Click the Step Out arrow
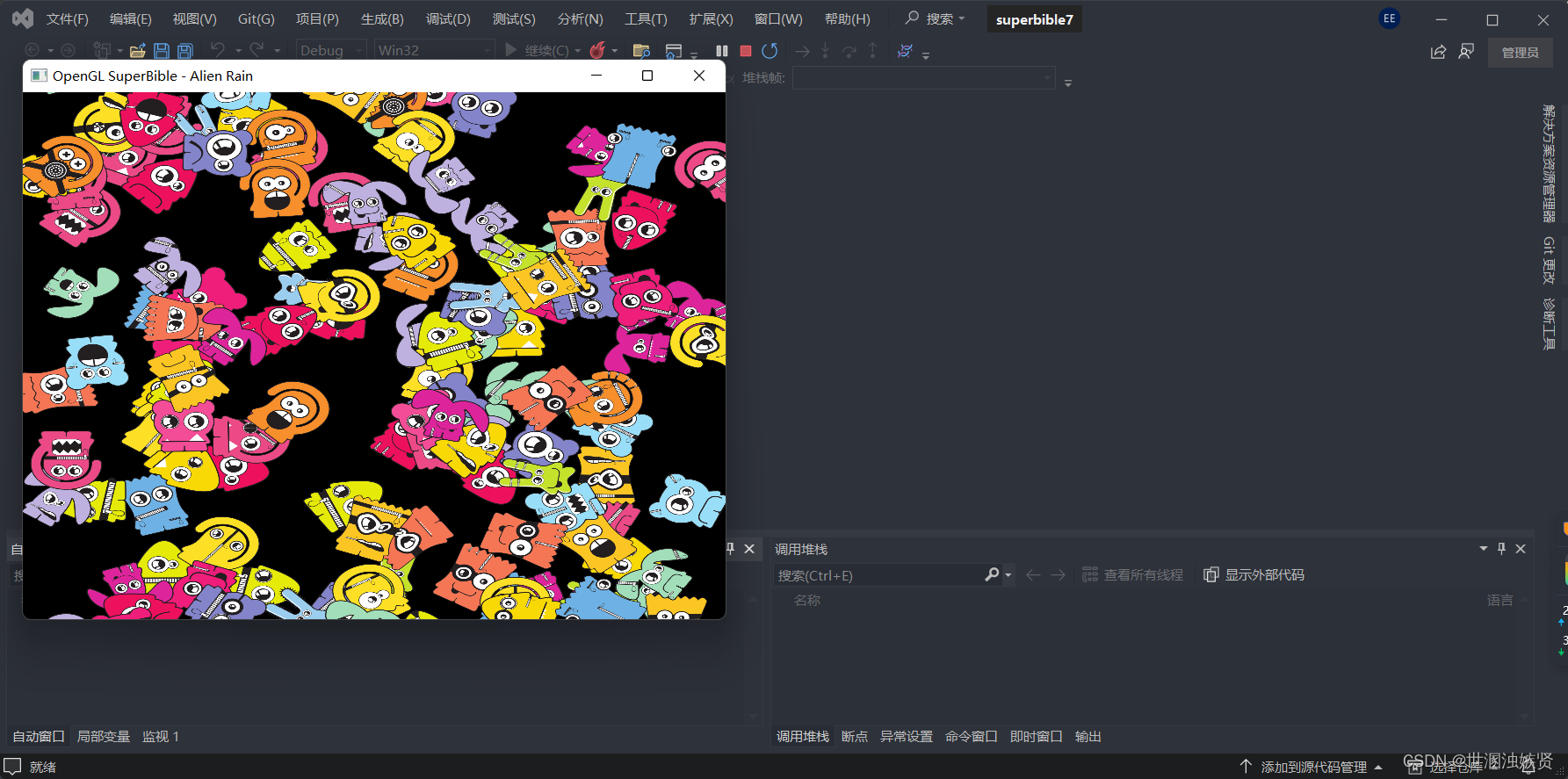This screenshot has width=1568, height=779. (x=872, y=51)
